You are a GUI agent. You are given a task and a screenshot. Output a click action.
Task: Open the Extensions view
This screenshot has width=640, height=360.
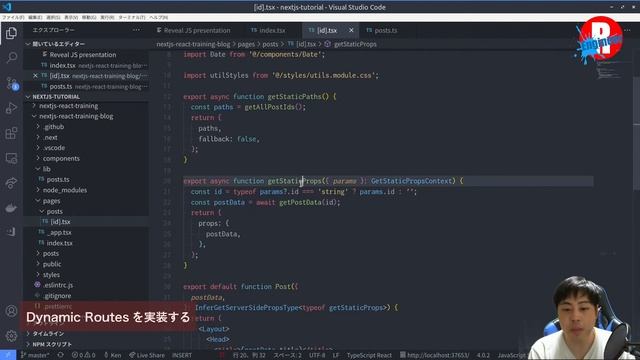pos(11,133)
